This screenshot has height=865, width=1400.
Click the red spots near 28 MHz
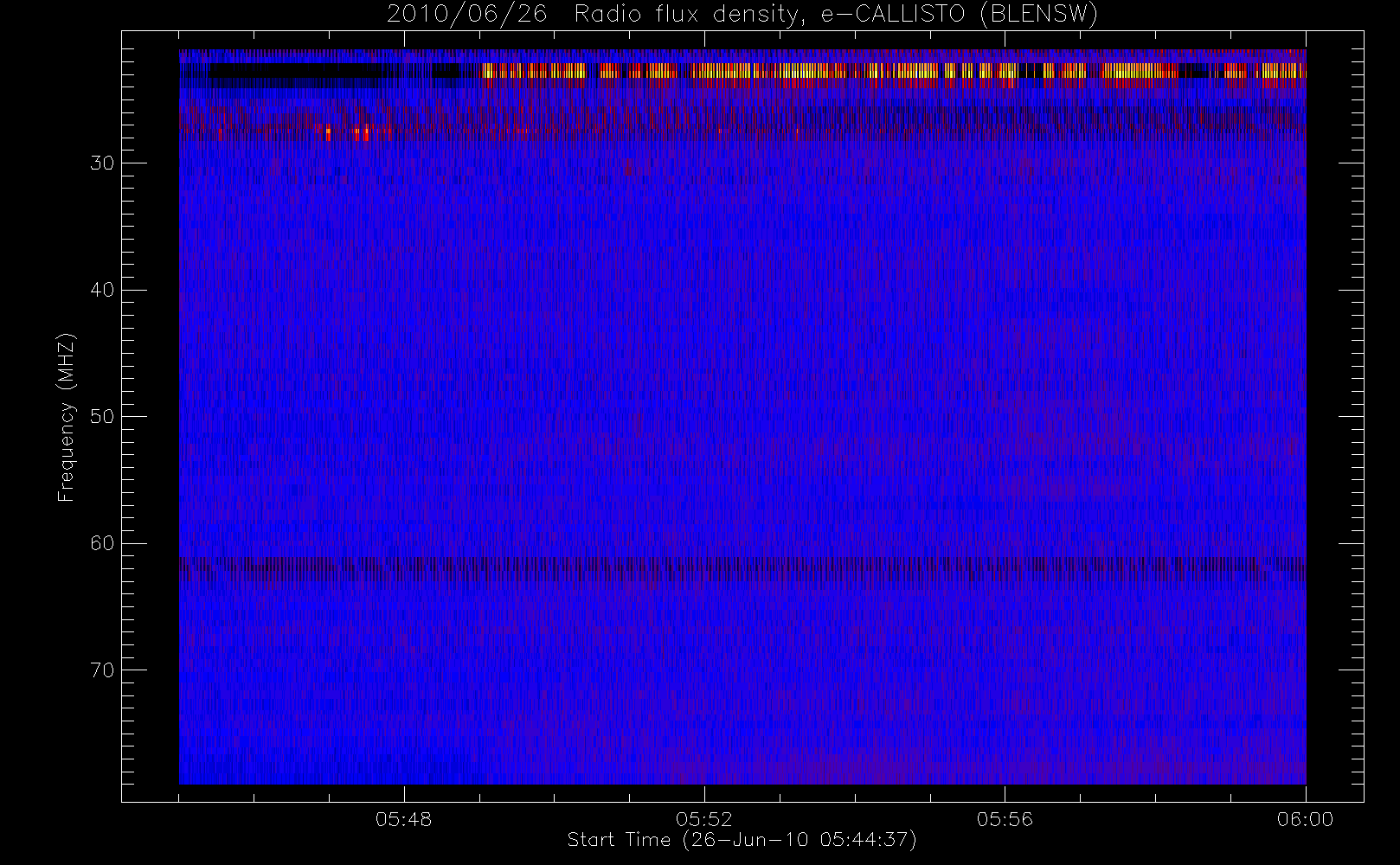coord(348,133)
